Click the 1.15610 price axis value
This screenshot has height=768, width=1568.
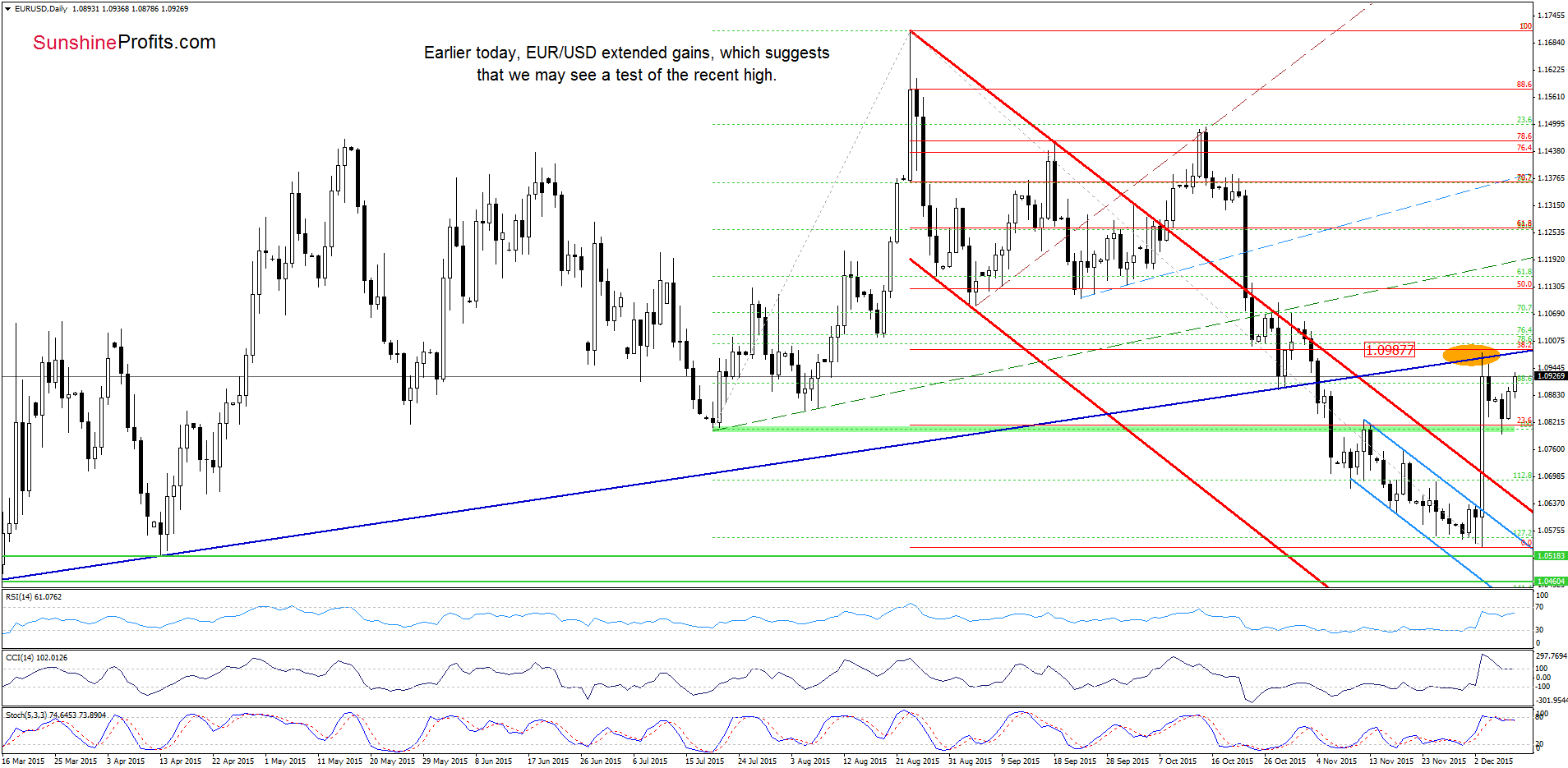pyautogui.click(x=1551, y=97)
